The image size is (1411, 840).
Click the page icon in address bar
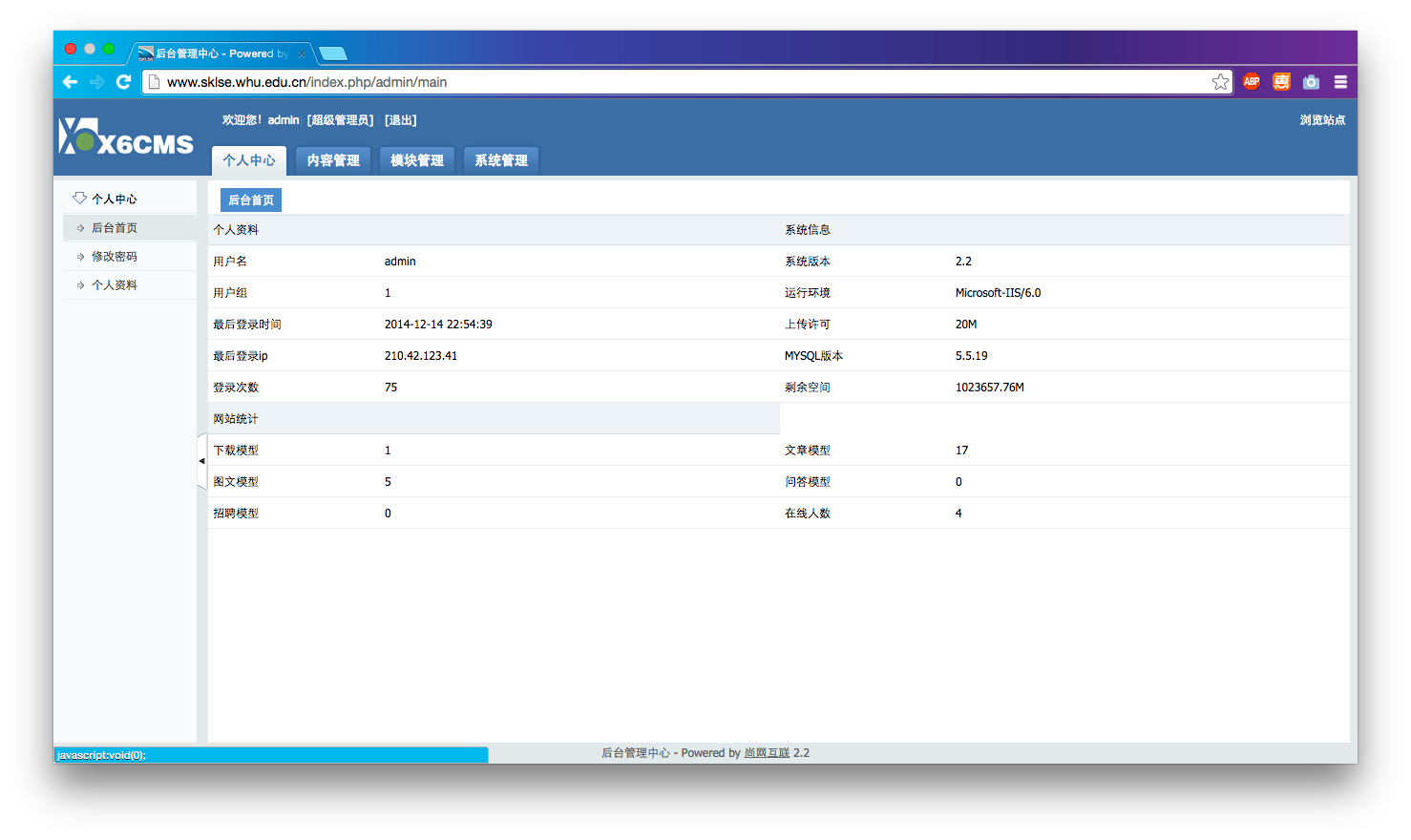(x=155, y=82)
